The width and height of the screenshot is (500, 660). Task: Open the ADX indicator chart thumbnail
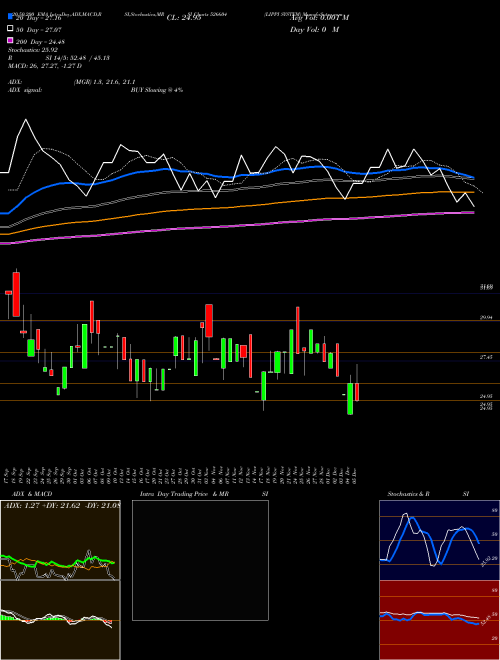click(x=60, y=540)
